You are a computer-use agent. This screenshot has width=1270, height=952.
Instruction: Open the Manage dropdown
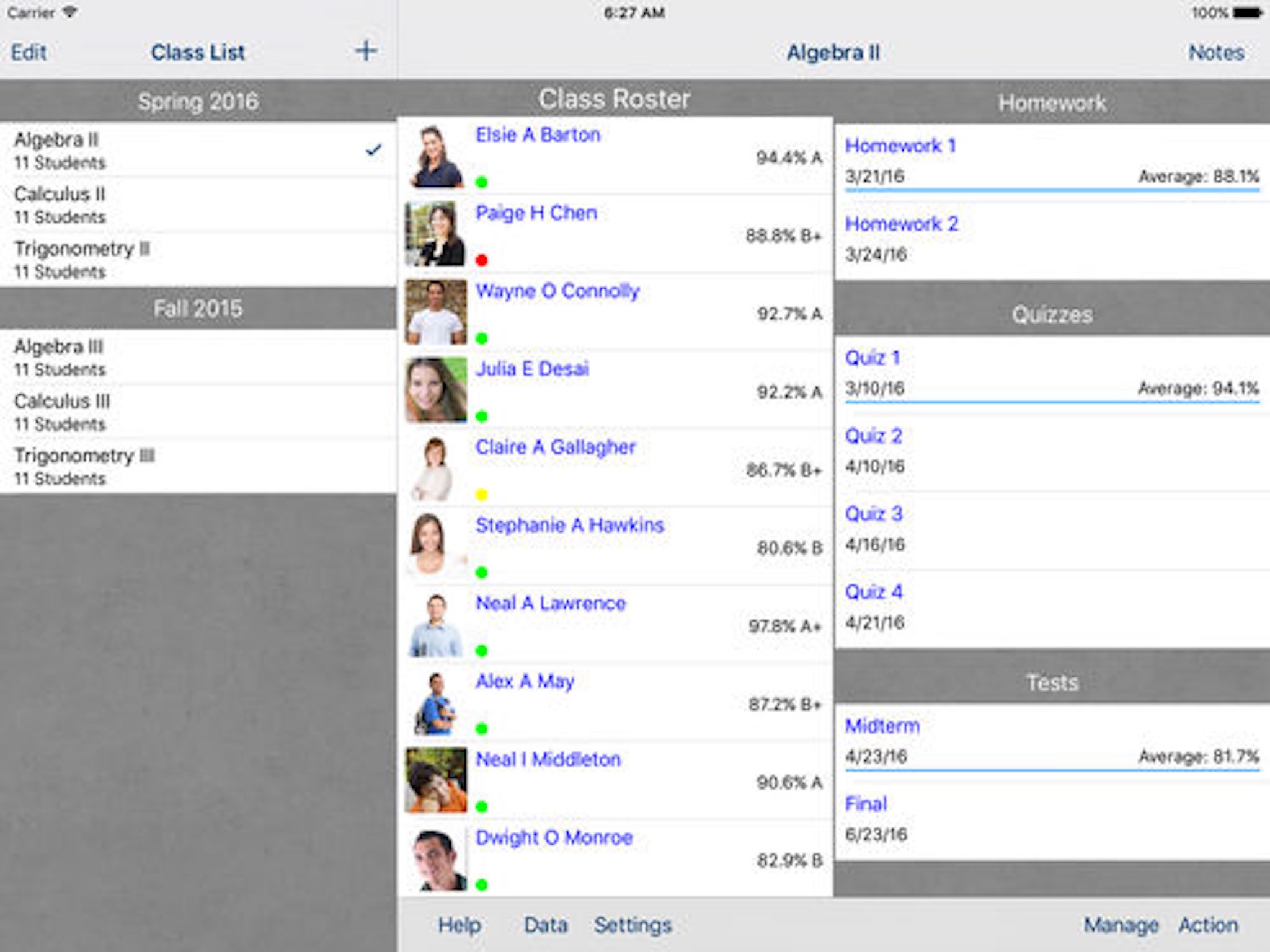(x=1121, y=925)
